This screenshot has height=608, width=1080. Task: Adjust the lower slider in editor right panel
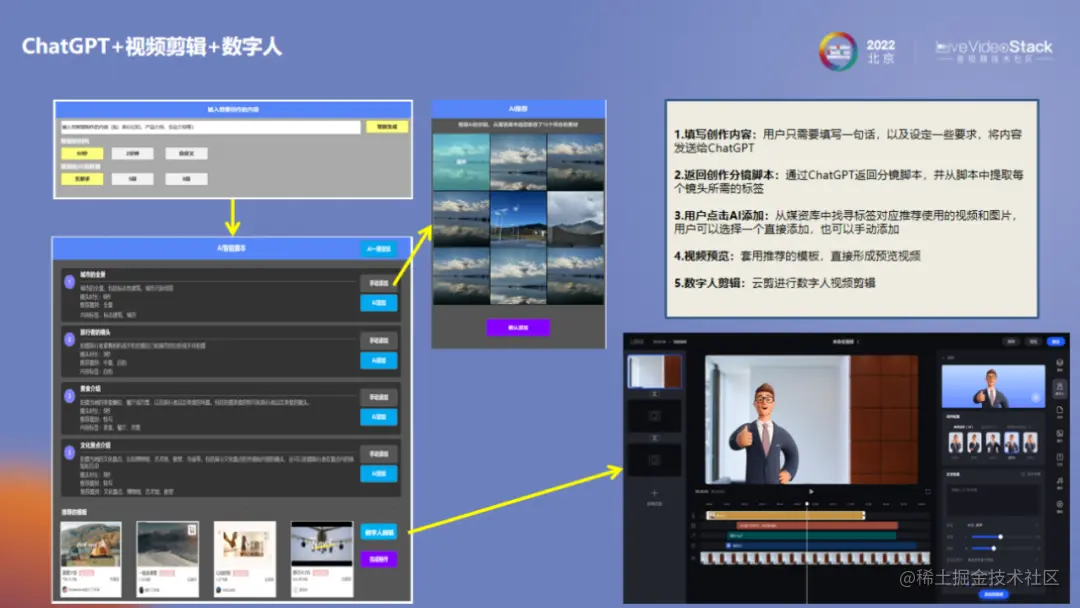993,548
